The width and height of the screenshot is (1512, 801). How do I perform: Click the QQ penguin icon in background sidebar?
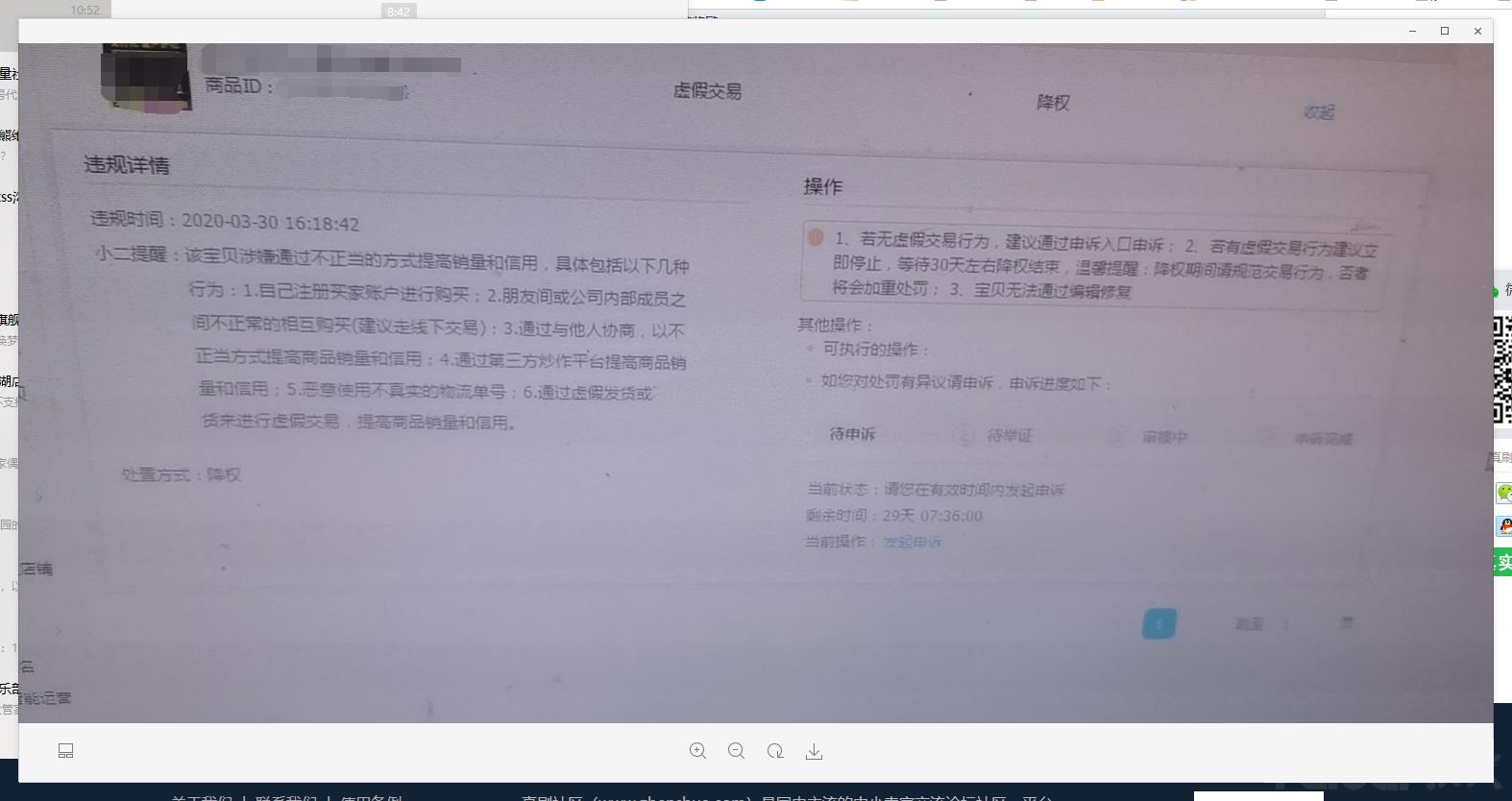coord(1504,526)
